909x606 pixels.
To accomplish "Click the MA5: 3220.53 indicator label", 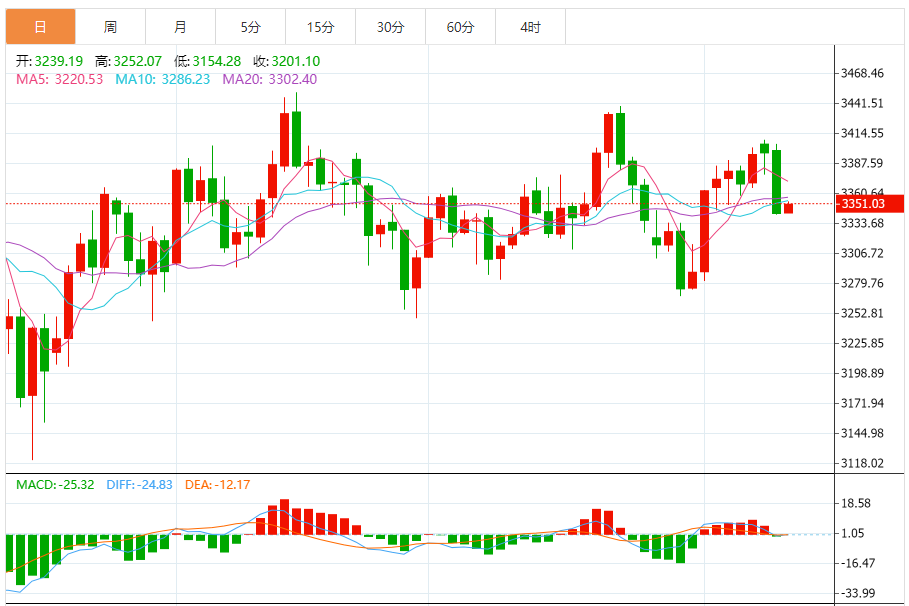I will click(60, 79).
